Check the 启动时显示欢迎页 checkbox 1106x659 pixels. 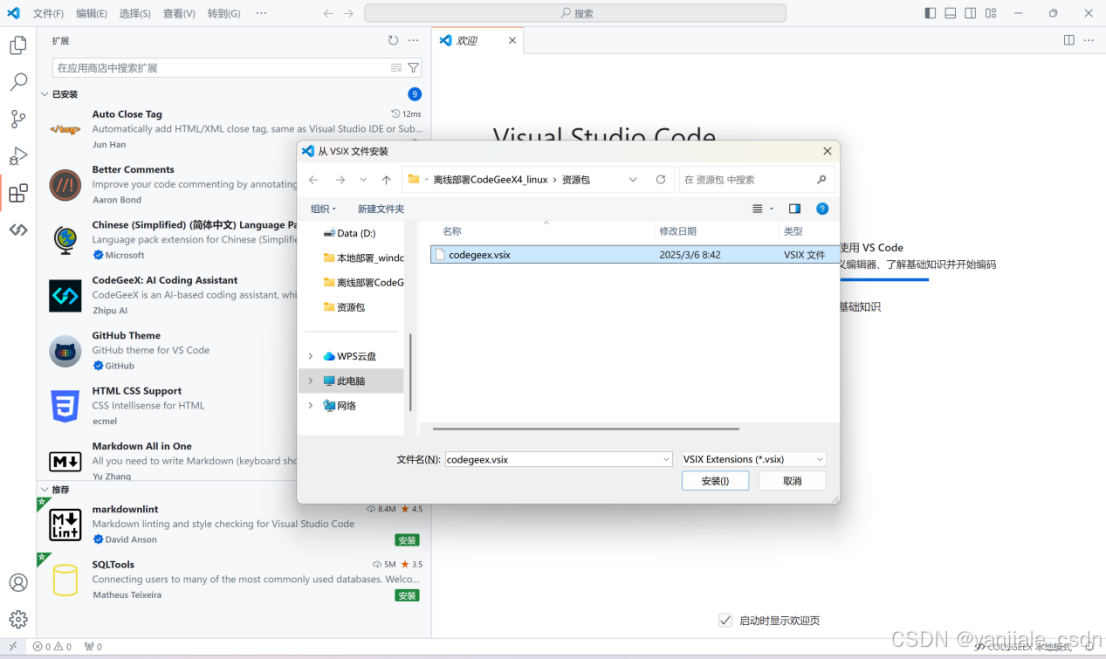point(725,620)
